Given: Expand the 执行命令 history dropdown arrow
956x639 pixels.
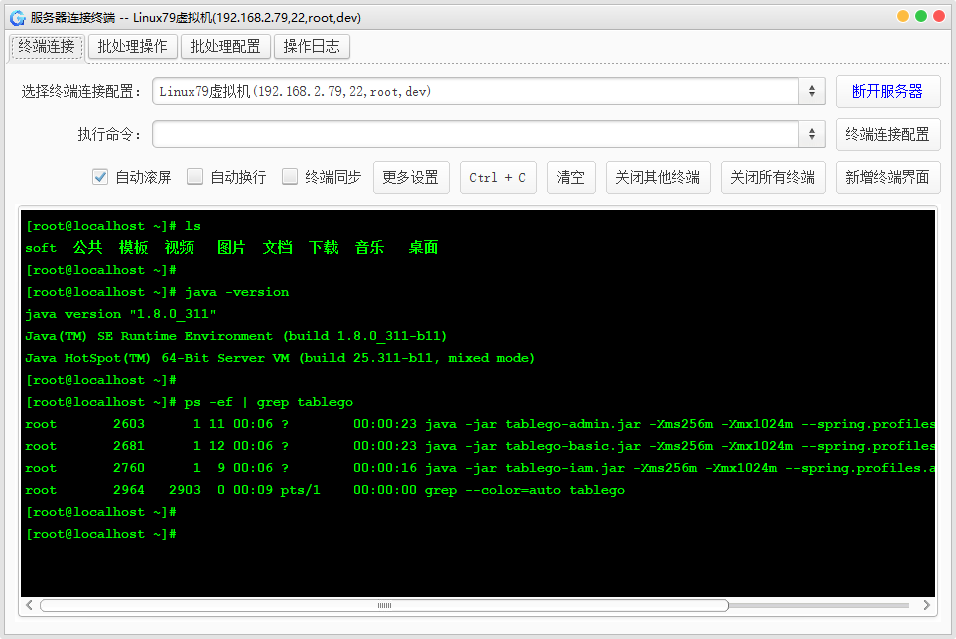Looking at the screenshot, I should tap(812, 134).
